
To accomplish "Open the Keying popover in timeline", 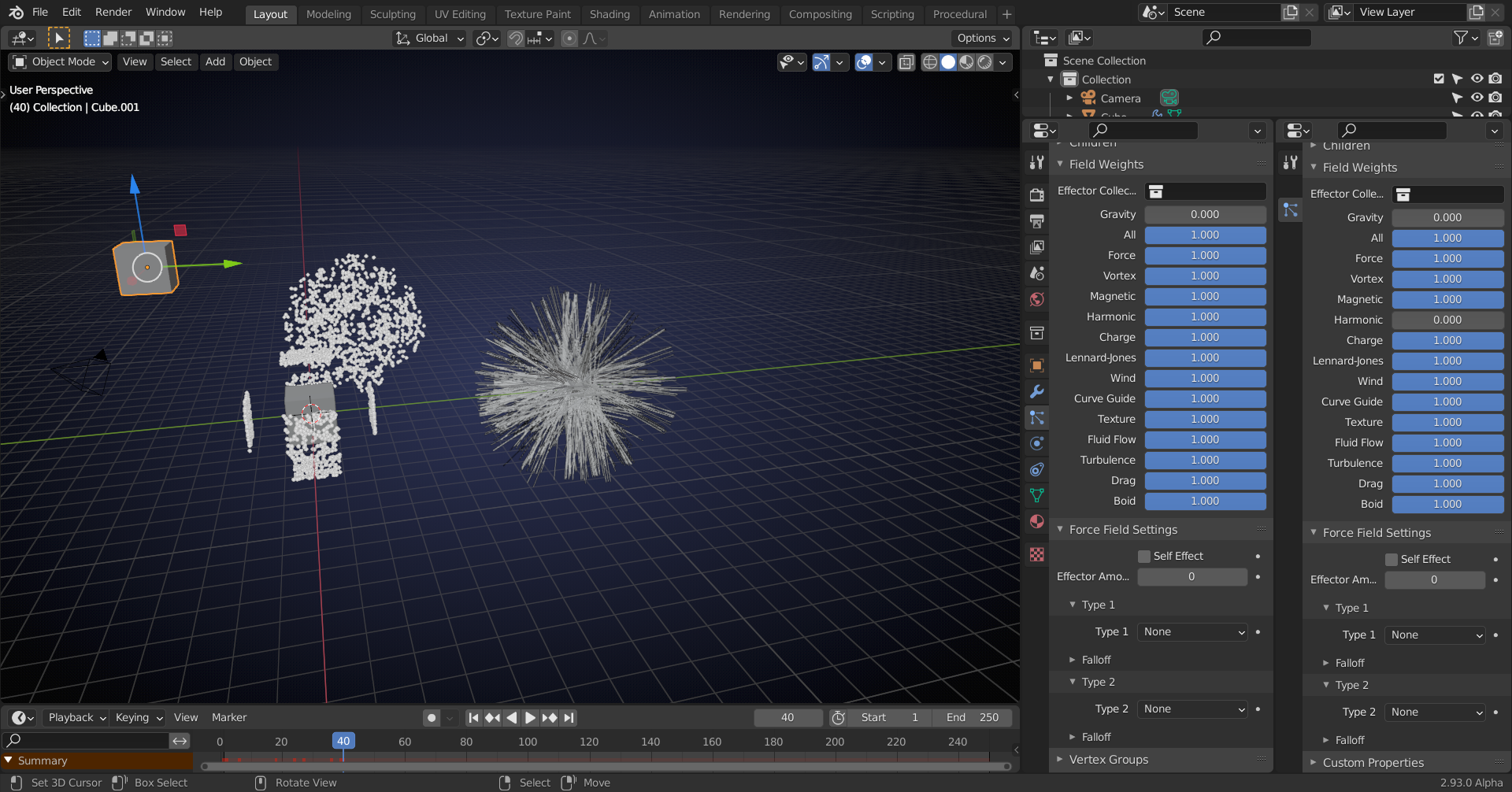I will [x=139, y=717].
